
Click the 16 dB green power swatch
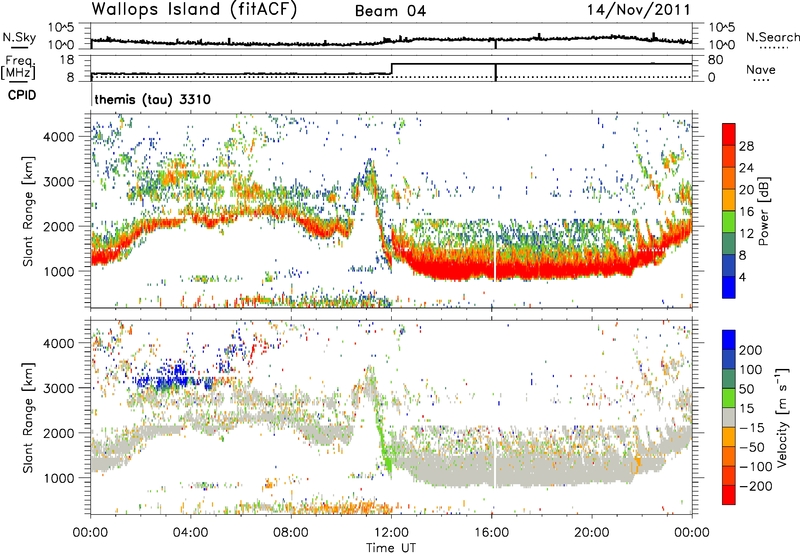[729, 222]
